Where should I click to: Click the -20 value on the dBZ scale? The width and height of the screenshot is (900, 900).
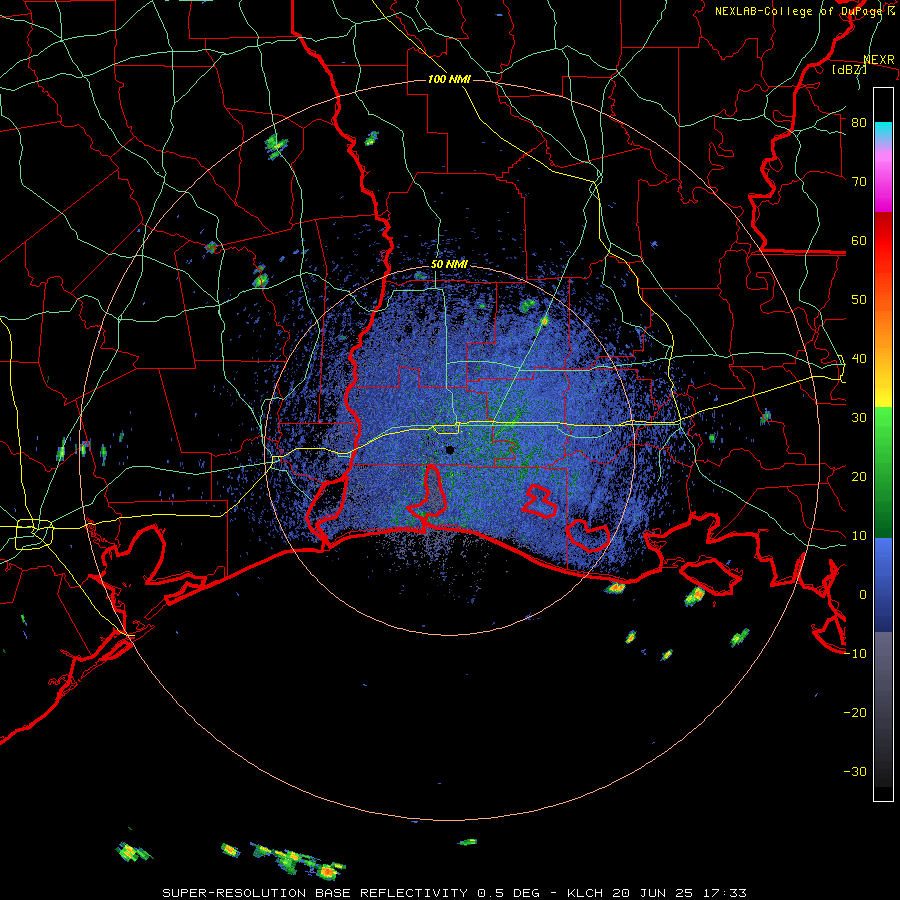point(855,713)
